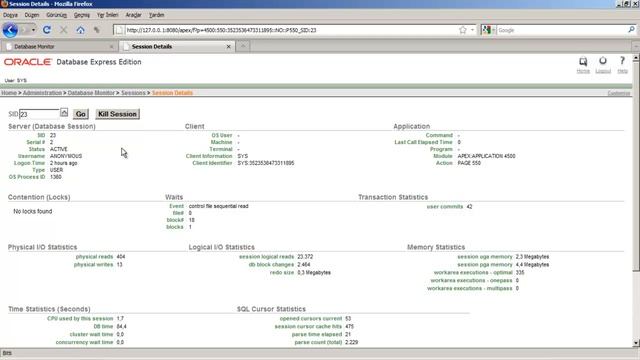Select session pga memory 4,4 Megabytes

coord(532,264)
